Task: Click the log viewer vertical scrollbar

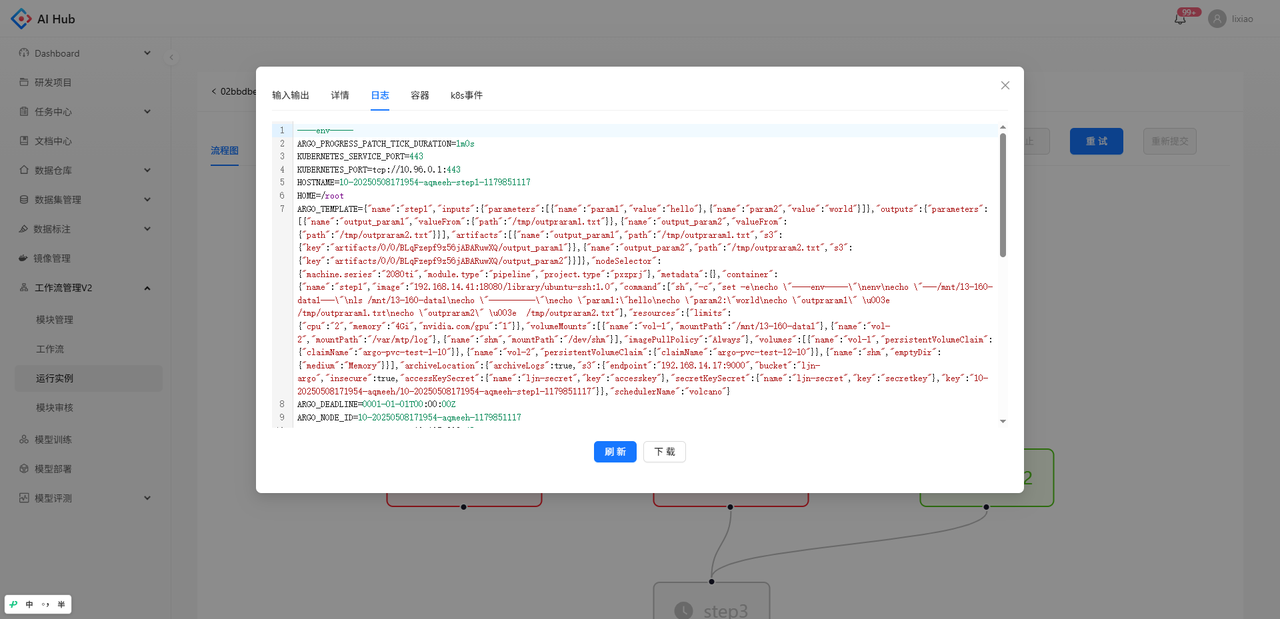Action: click(1003, 195)
